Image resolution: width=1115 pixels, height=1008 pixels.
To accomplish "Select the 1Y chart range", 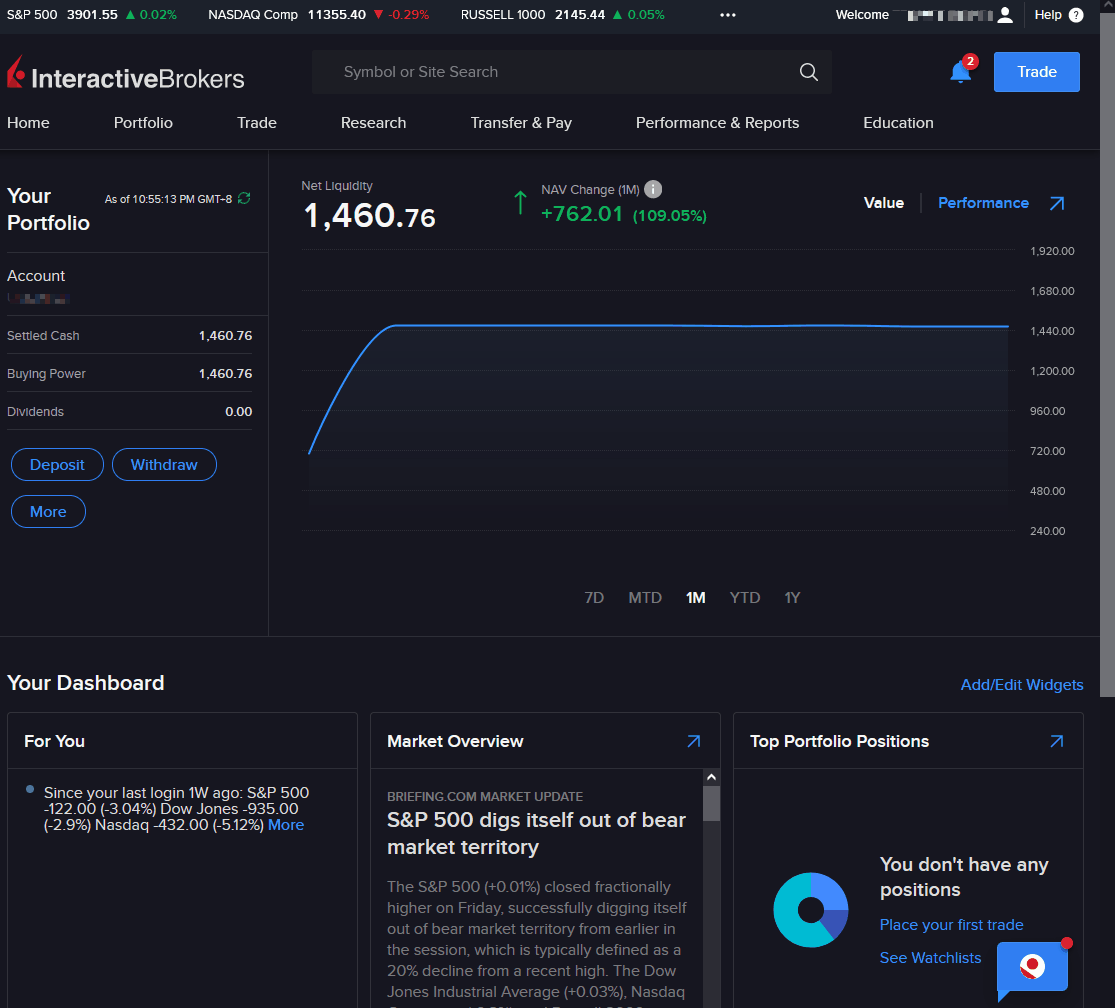I will tap(792, 598).
